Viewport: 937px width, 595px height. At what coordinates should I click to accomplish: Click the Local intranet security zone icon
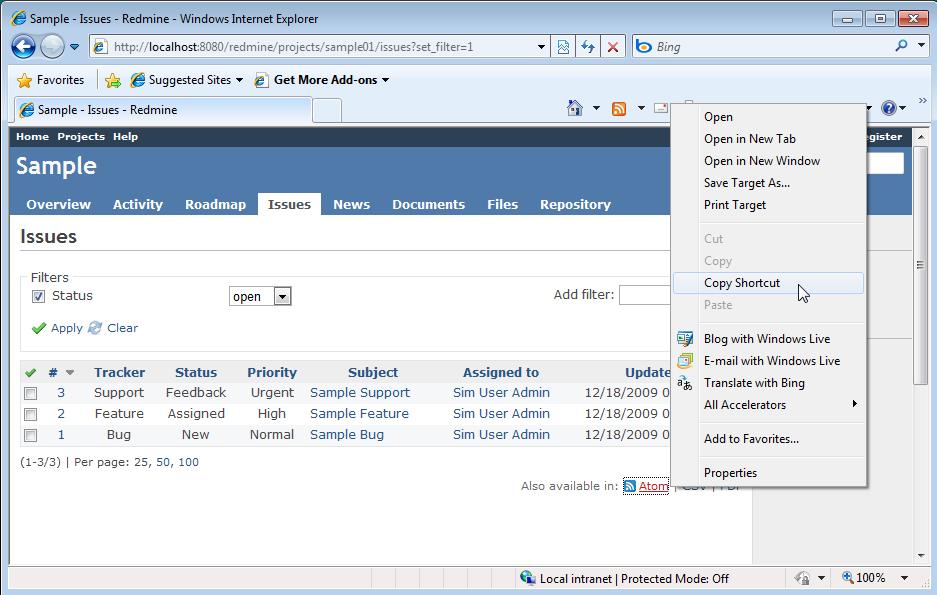(x=527, y=578)
